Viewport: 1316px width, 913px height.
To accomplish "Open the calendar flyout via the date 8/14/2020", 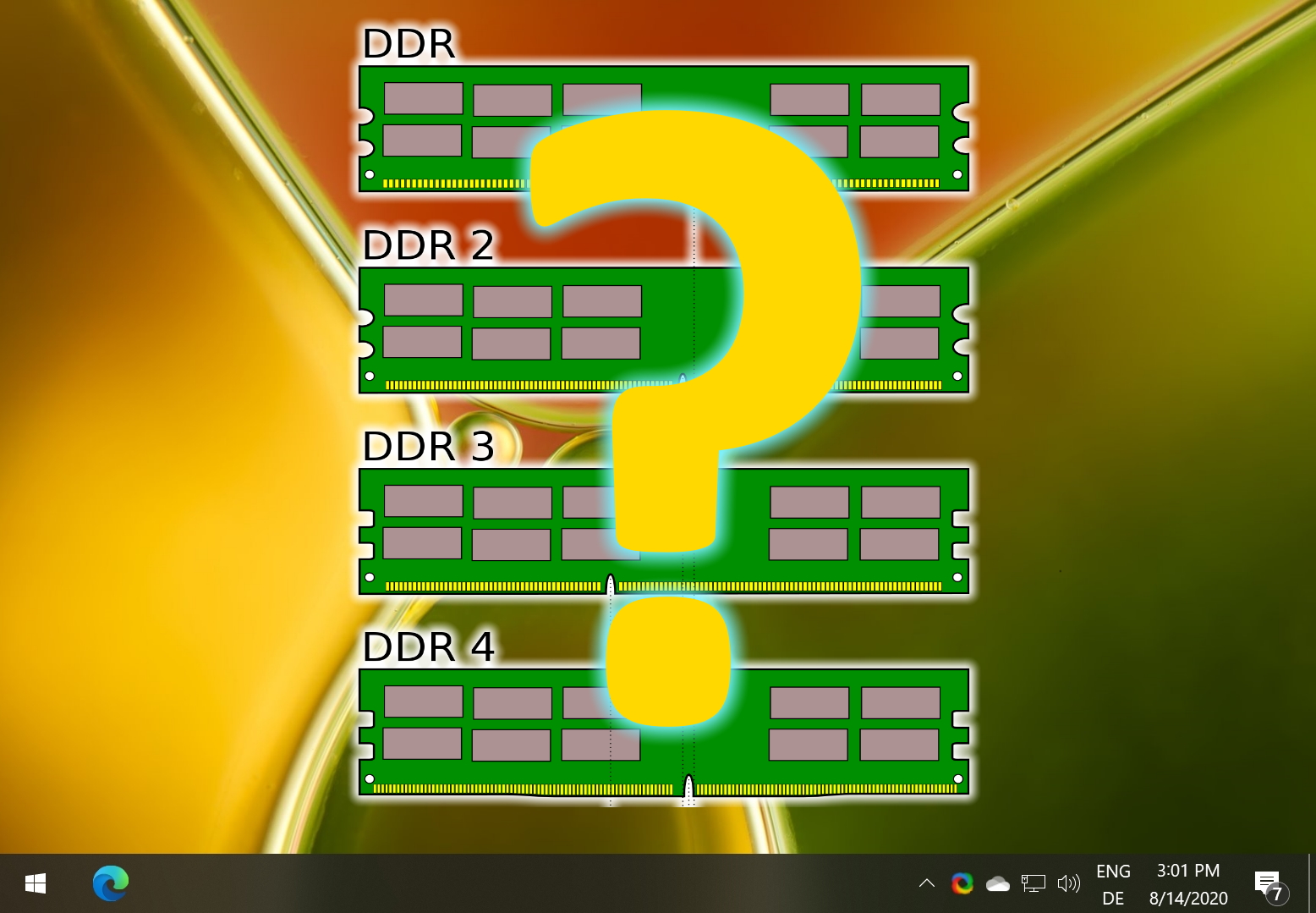I will (x=1189, y=899).
